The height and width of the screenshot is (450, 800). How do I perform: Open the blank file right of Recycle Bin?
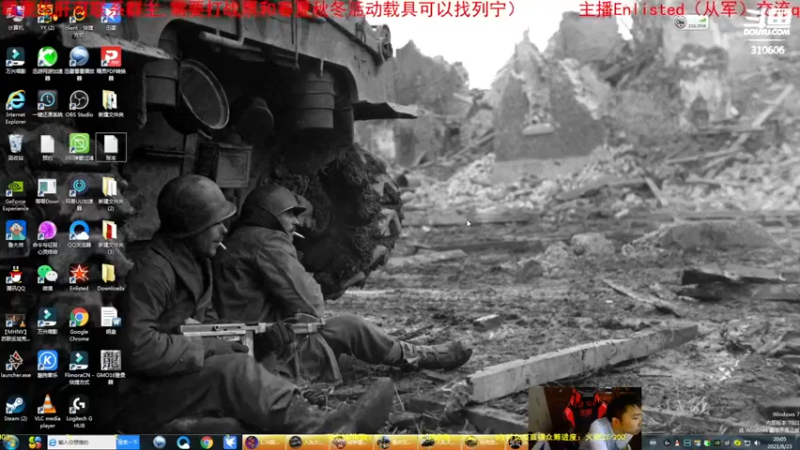(x=47, y=147)
